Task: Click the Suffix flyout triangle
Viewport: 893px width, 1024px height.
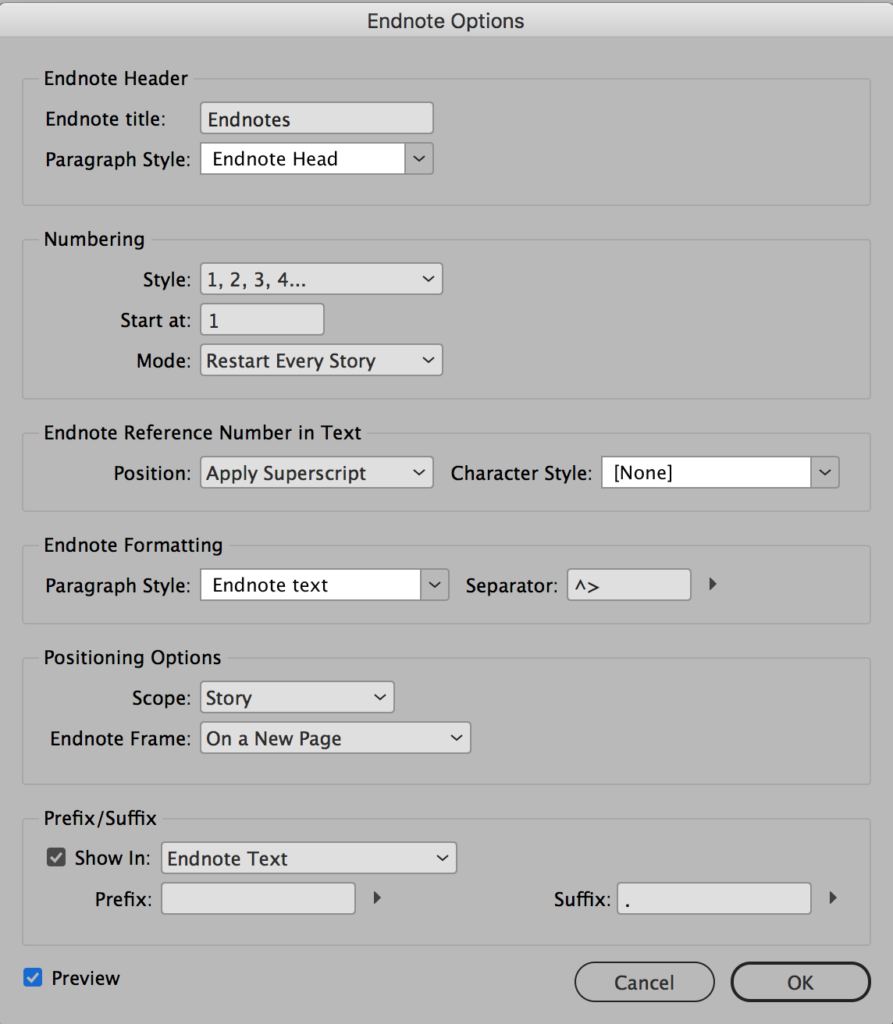Action: coord(833,898)
